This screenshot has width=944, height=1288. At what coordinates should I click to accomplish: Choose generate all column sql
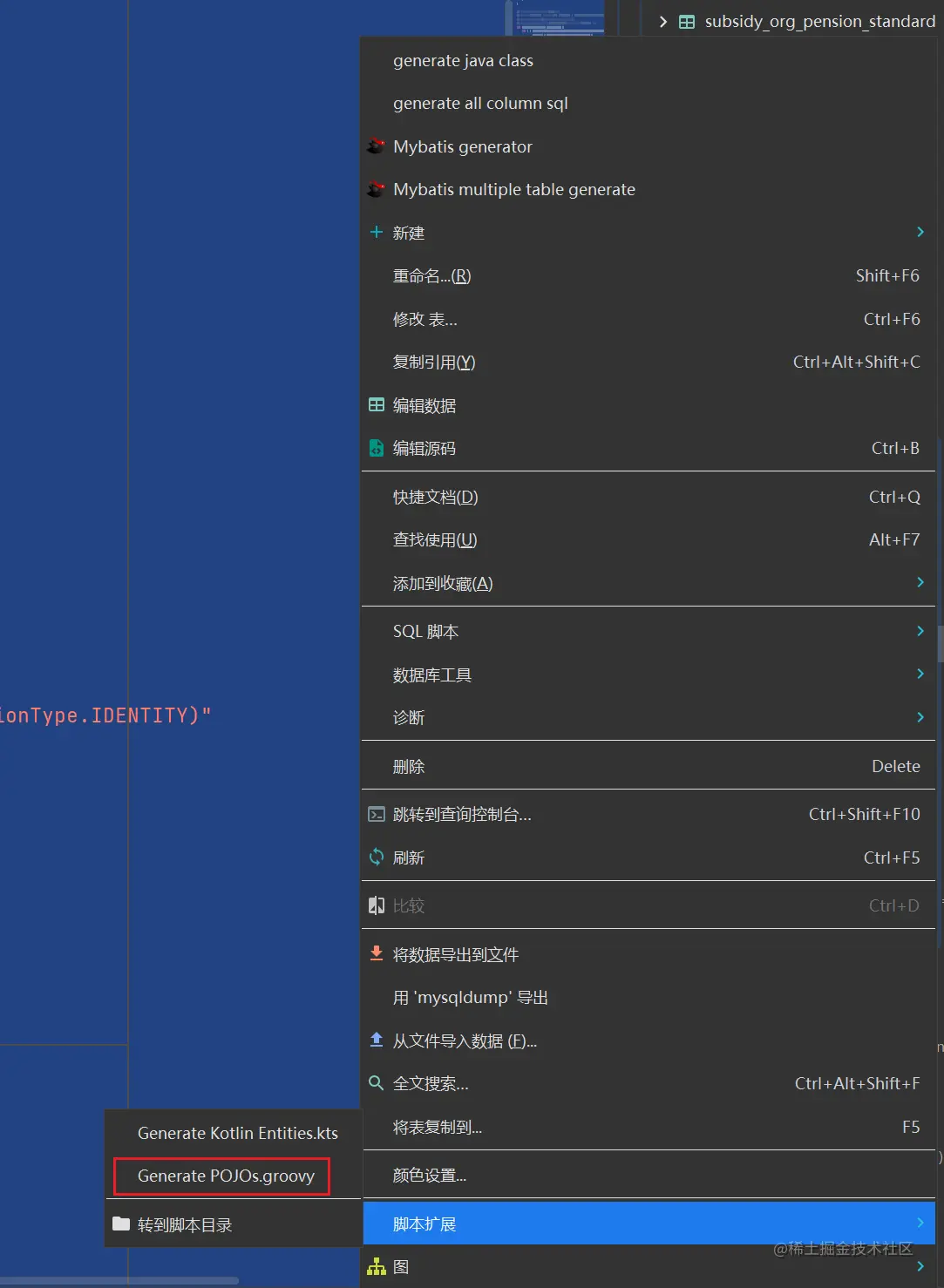pos(649,103)
